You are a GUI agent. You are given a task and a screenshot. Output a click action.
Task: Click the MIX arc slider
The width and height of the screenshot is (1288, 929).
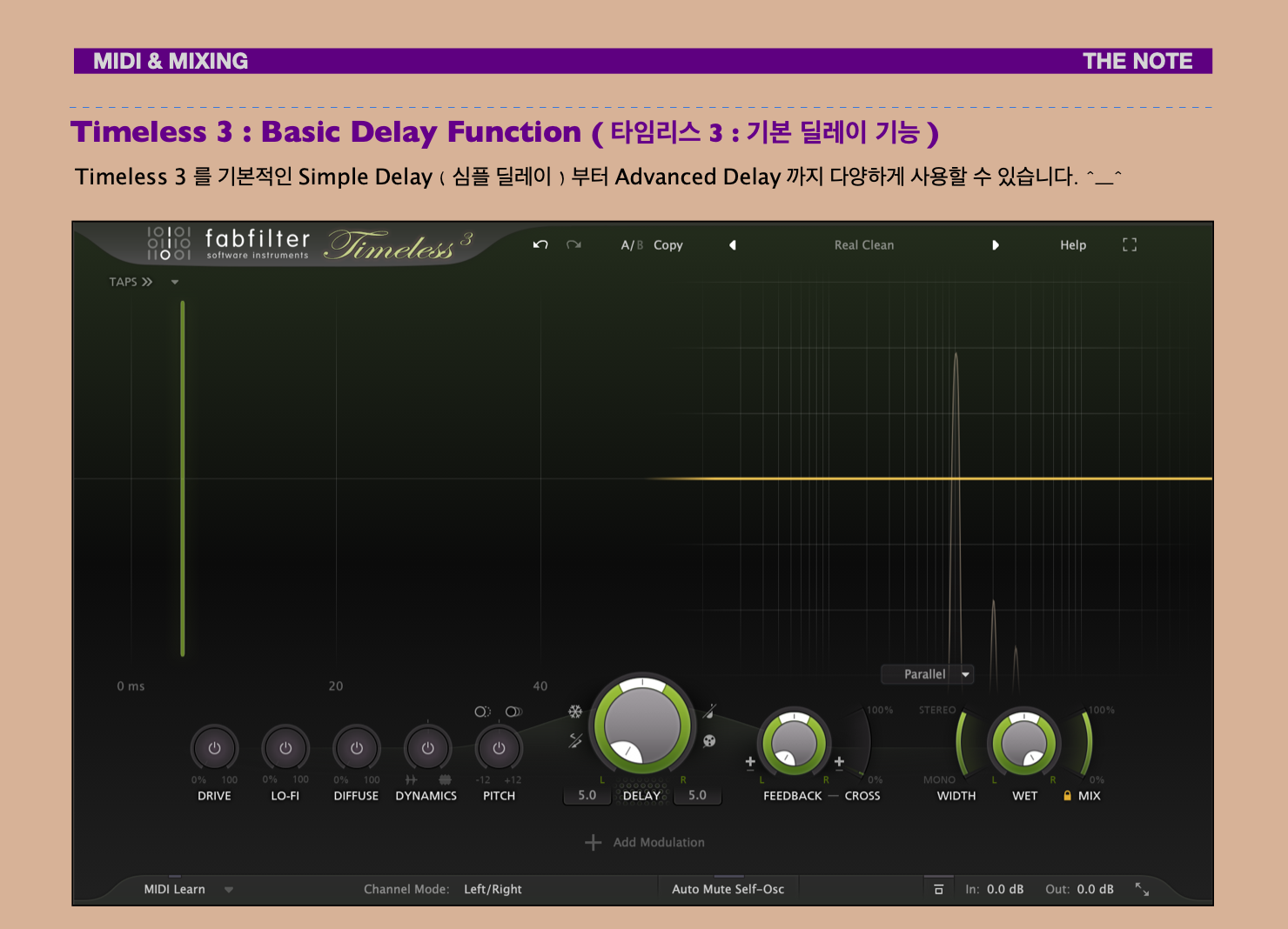click(1087, 742)
